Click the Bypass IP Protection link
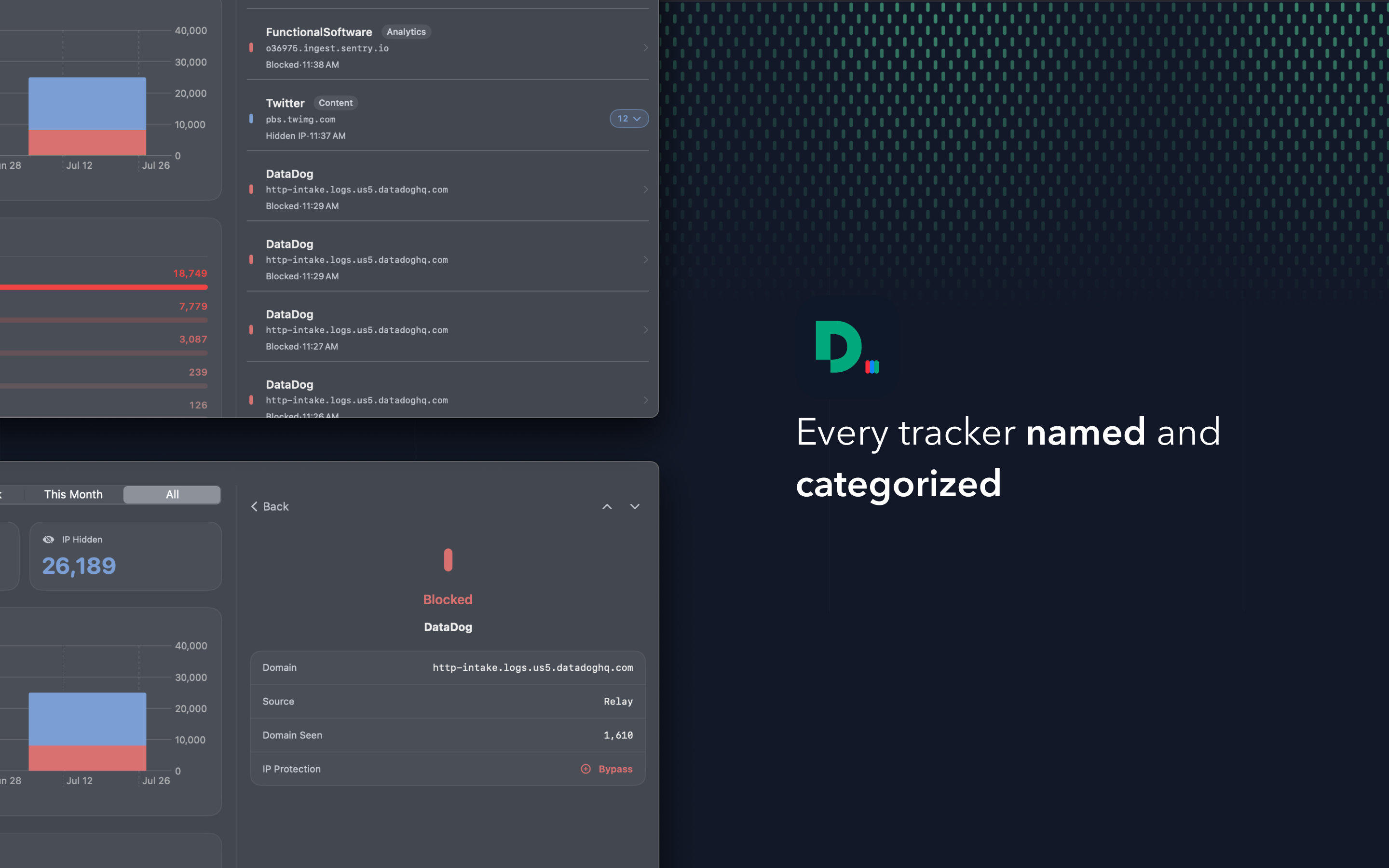The image size is (1389, 868). tap(615, 769)
